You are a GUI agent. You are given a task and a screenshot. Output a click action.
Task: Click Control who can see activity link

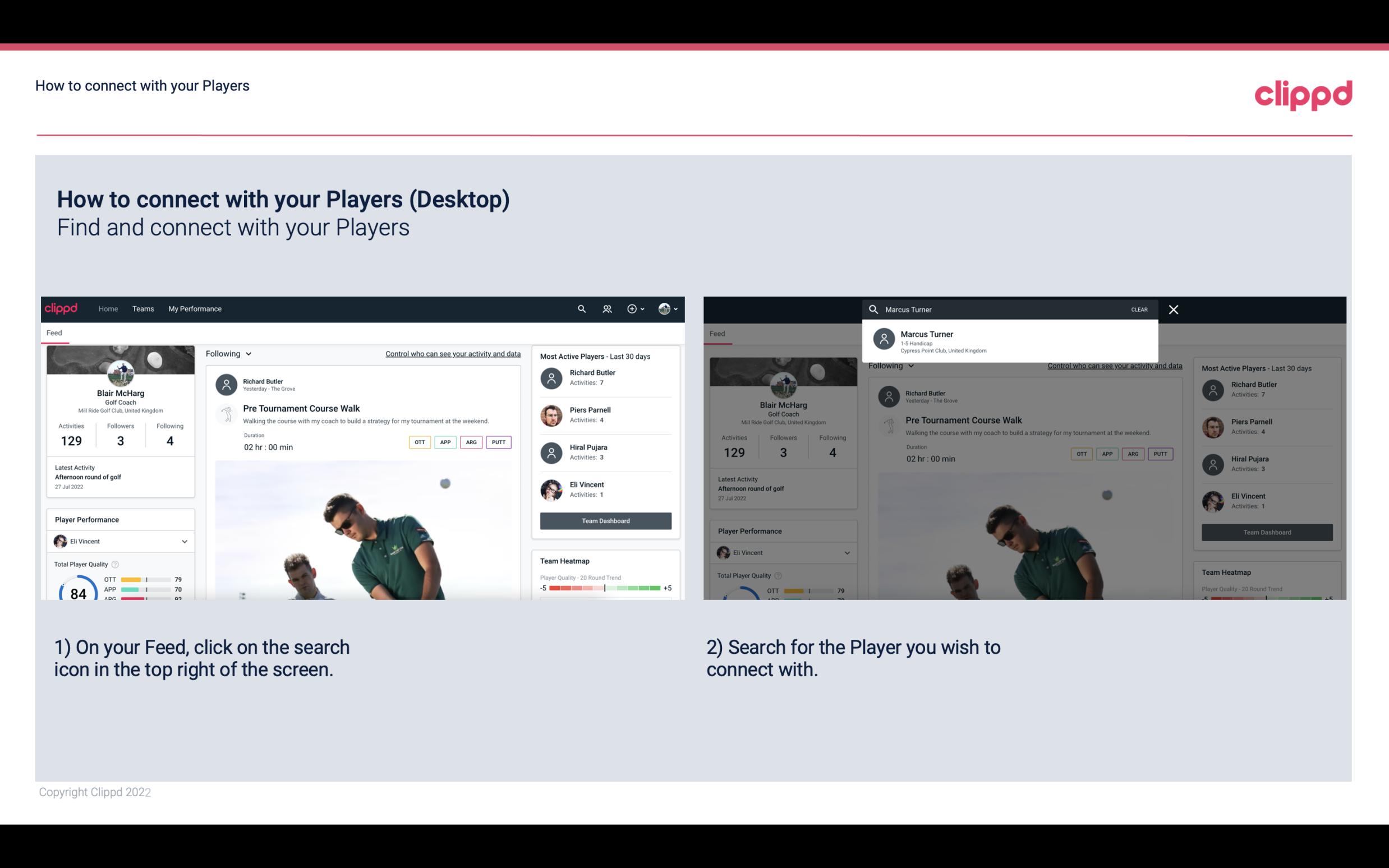pyautogui.click(x=451, y=354)
